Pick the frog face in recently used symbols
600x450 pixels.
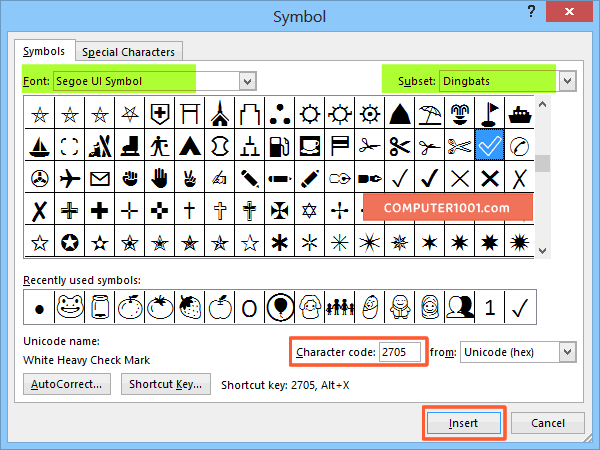[x=70, y=306]
